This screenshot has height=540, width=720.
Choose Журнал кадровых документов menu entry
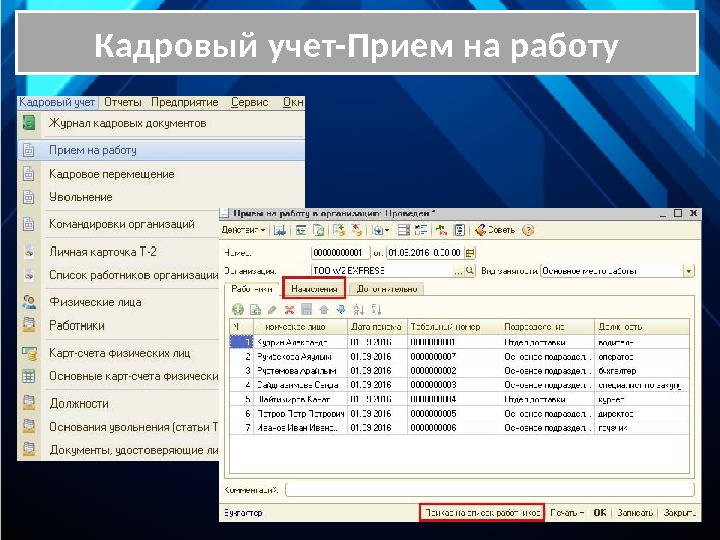click(127, 123)
